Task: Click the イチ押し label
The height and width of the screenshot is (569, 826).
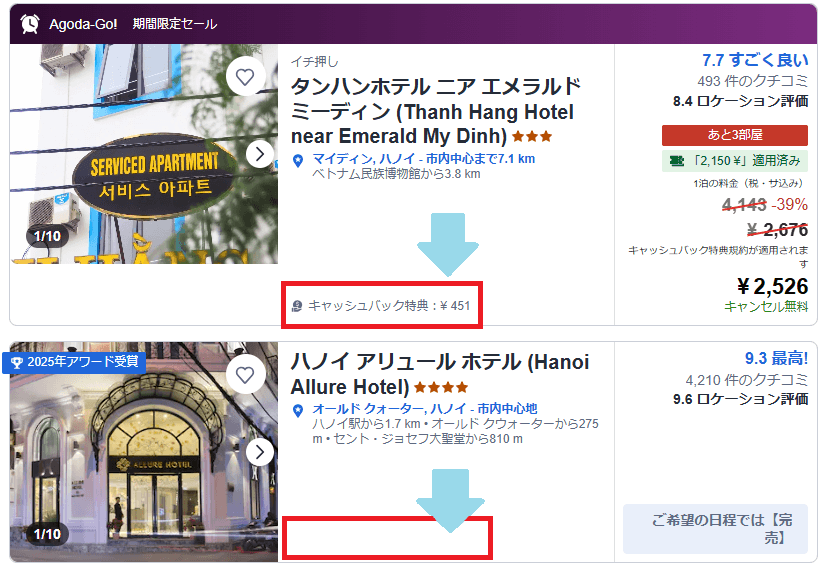Action: coord(314,62)
